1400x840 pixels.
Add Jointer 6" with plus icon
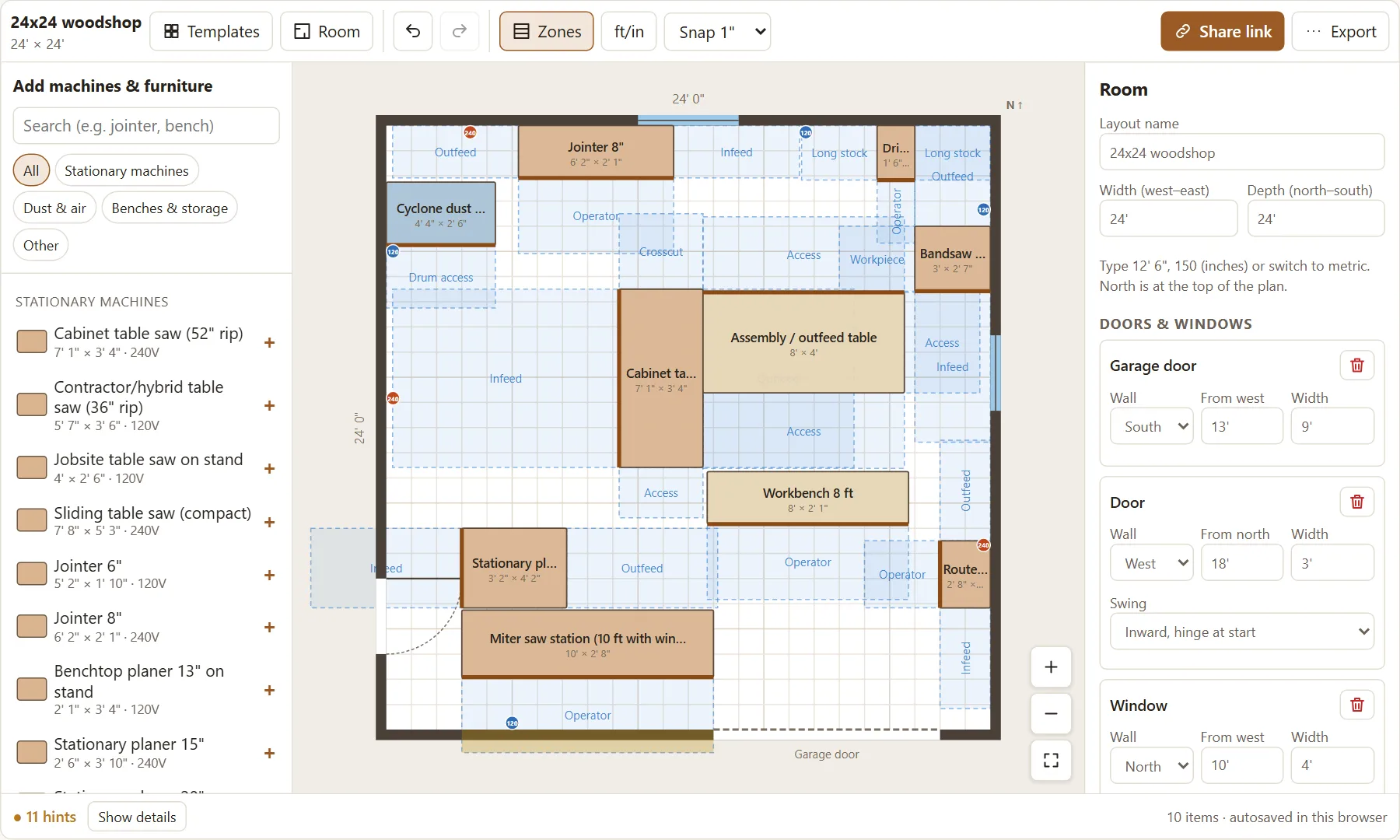click(270, 575)
